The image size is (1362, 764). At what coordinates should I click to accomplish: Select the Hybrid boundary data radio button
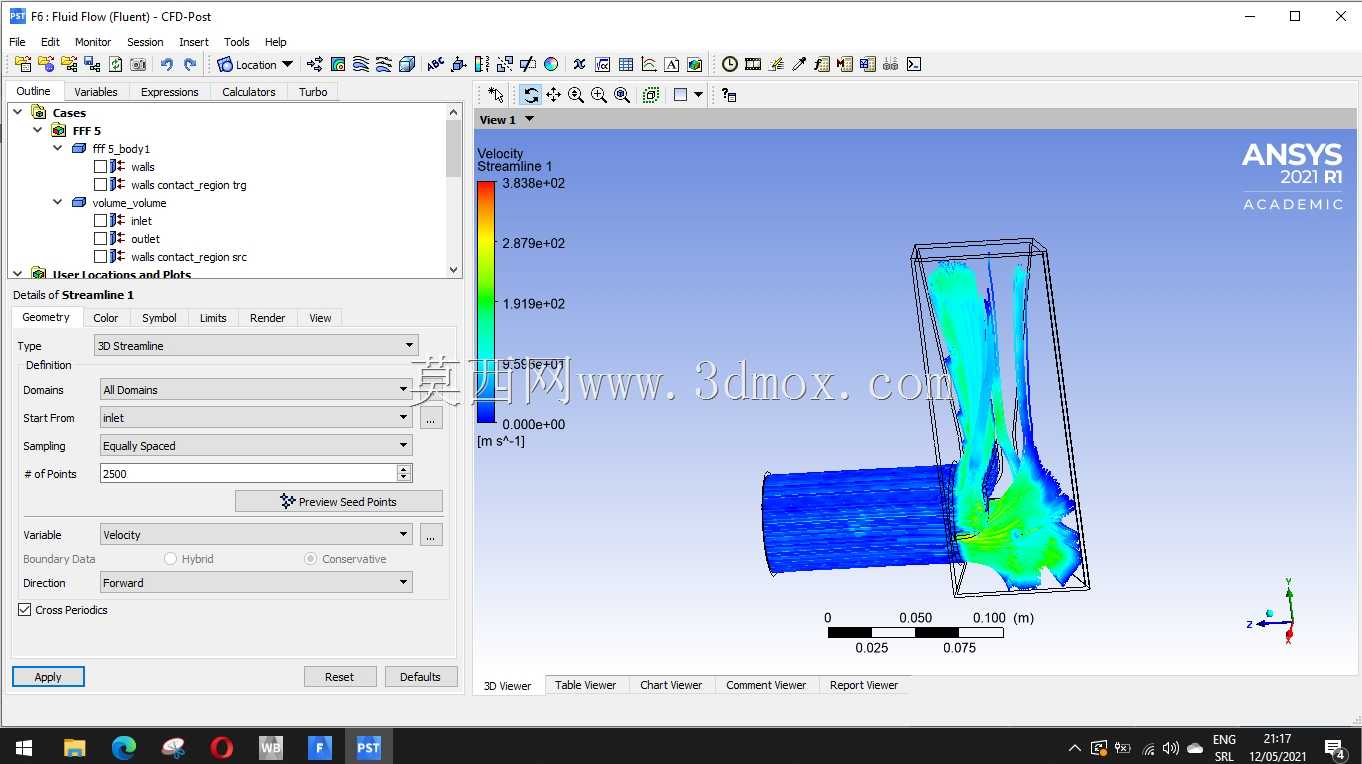tap(171, 559)
